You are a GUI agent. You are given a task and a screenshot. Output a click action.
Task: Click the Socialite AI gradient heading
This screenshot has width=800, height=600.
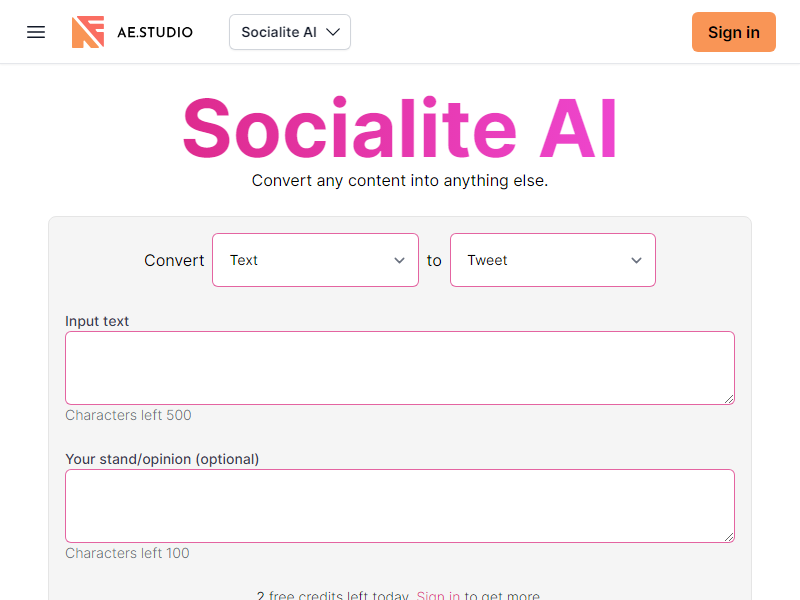[399, 128]
